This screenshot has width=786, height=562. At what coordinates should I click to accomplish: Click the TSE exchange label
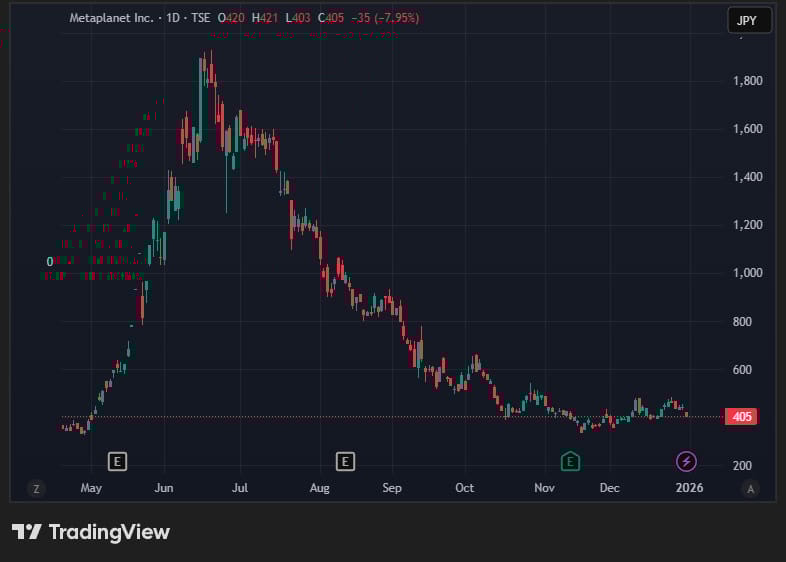tap(201, 18)
